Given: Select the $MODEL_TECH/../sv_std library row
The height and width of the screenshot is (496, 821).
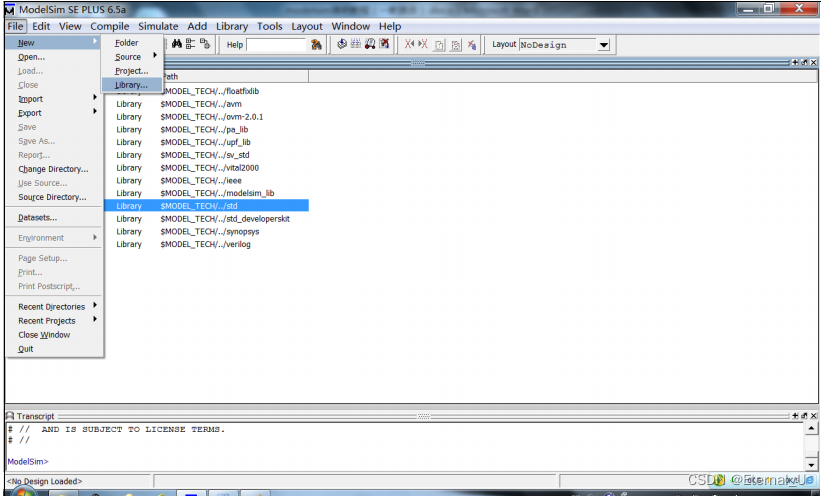Looking at the screenshot, I should point(206,155).
